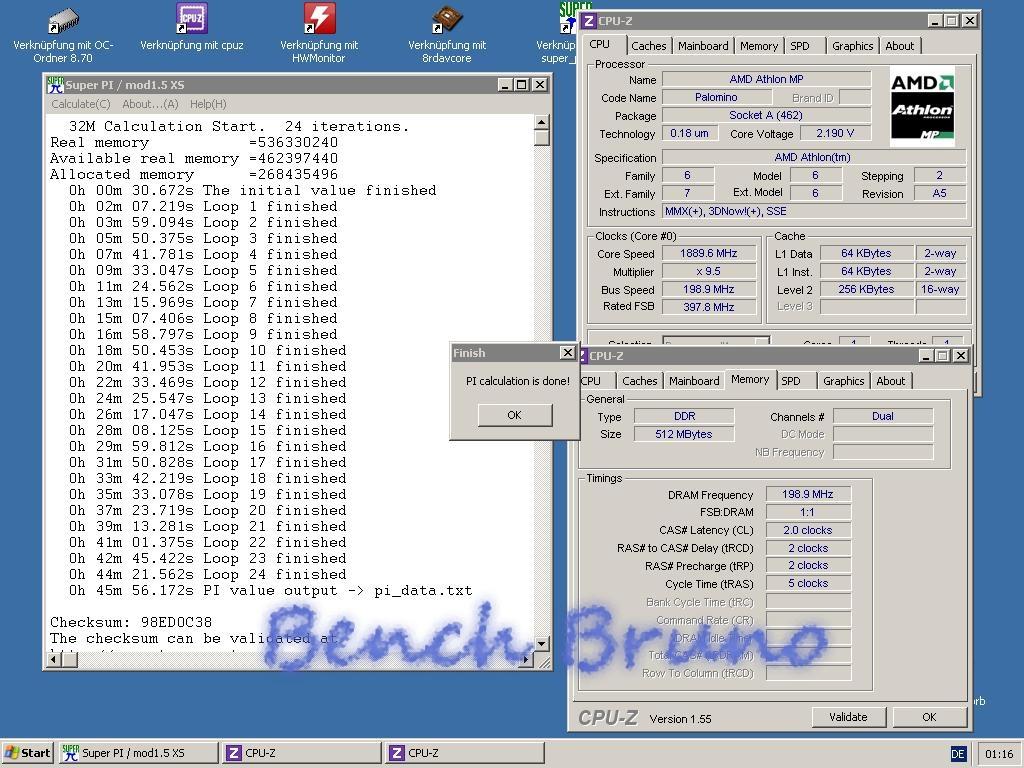
Task: Close the Finish dialog with X
Action: pos(568,353)
